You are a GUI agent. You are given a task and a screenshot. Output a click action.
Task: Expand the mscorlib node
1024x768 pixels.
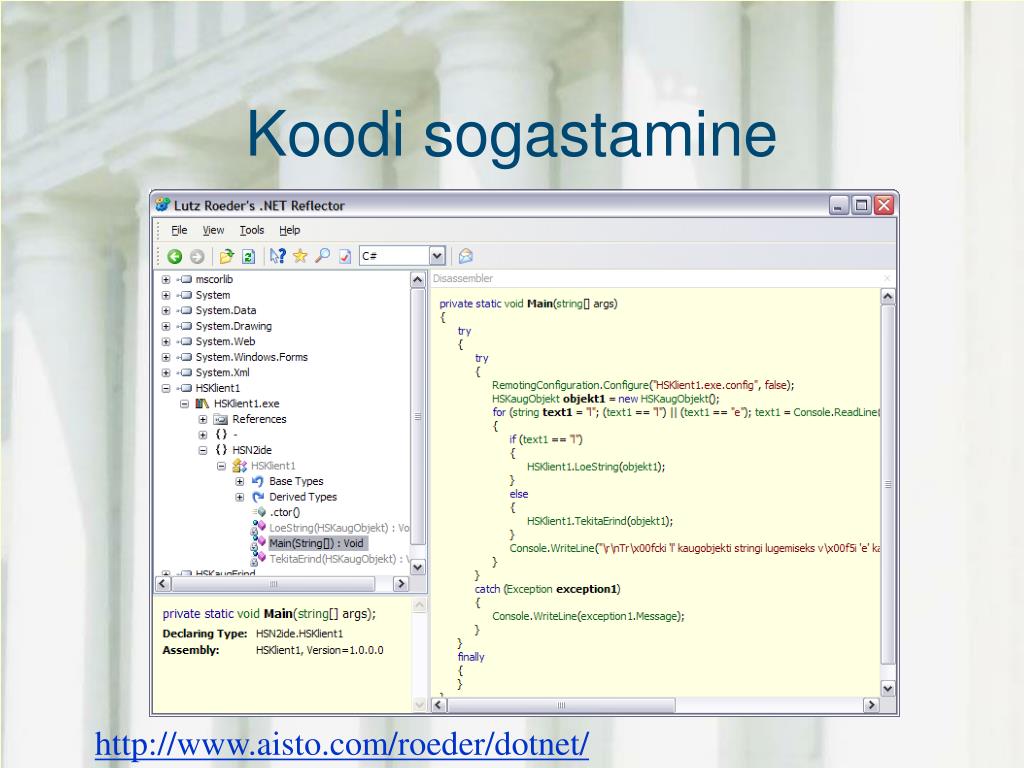pos(166,280)
